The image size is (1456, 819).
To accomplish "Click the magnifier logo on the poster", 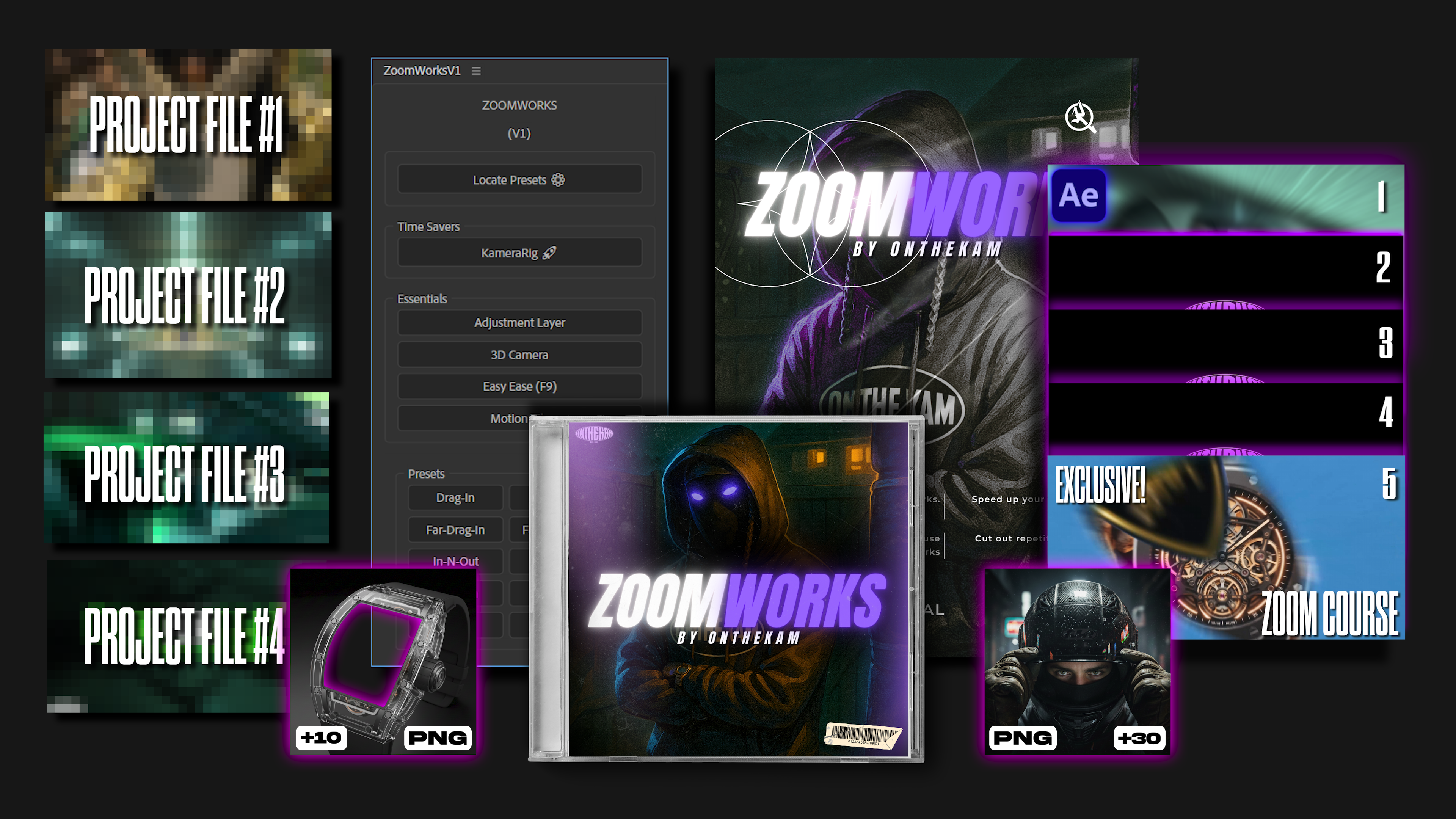I will 1080,117.
